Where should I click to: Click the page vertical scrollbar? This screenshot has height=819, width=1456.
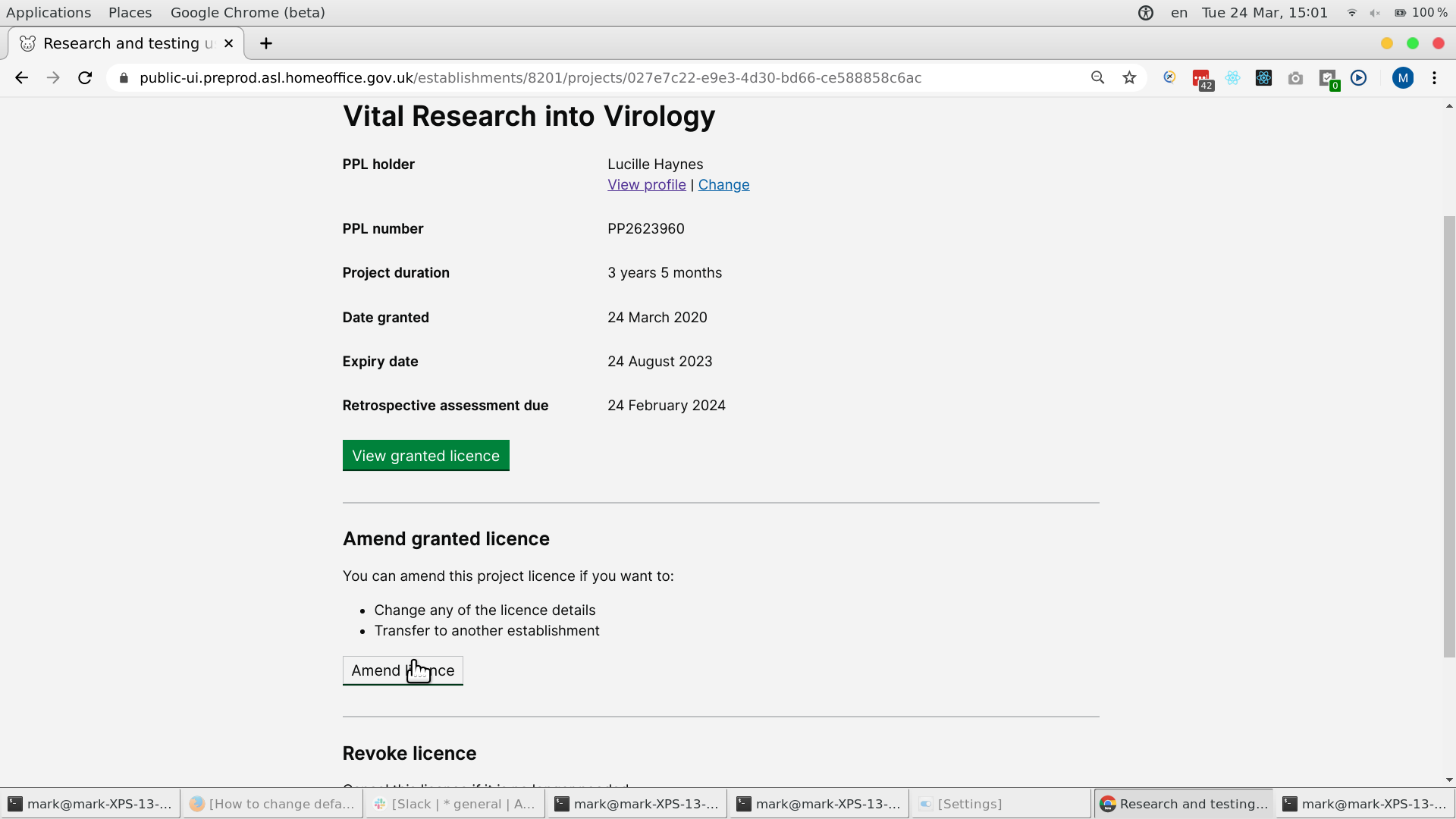tap(1449, 436)
